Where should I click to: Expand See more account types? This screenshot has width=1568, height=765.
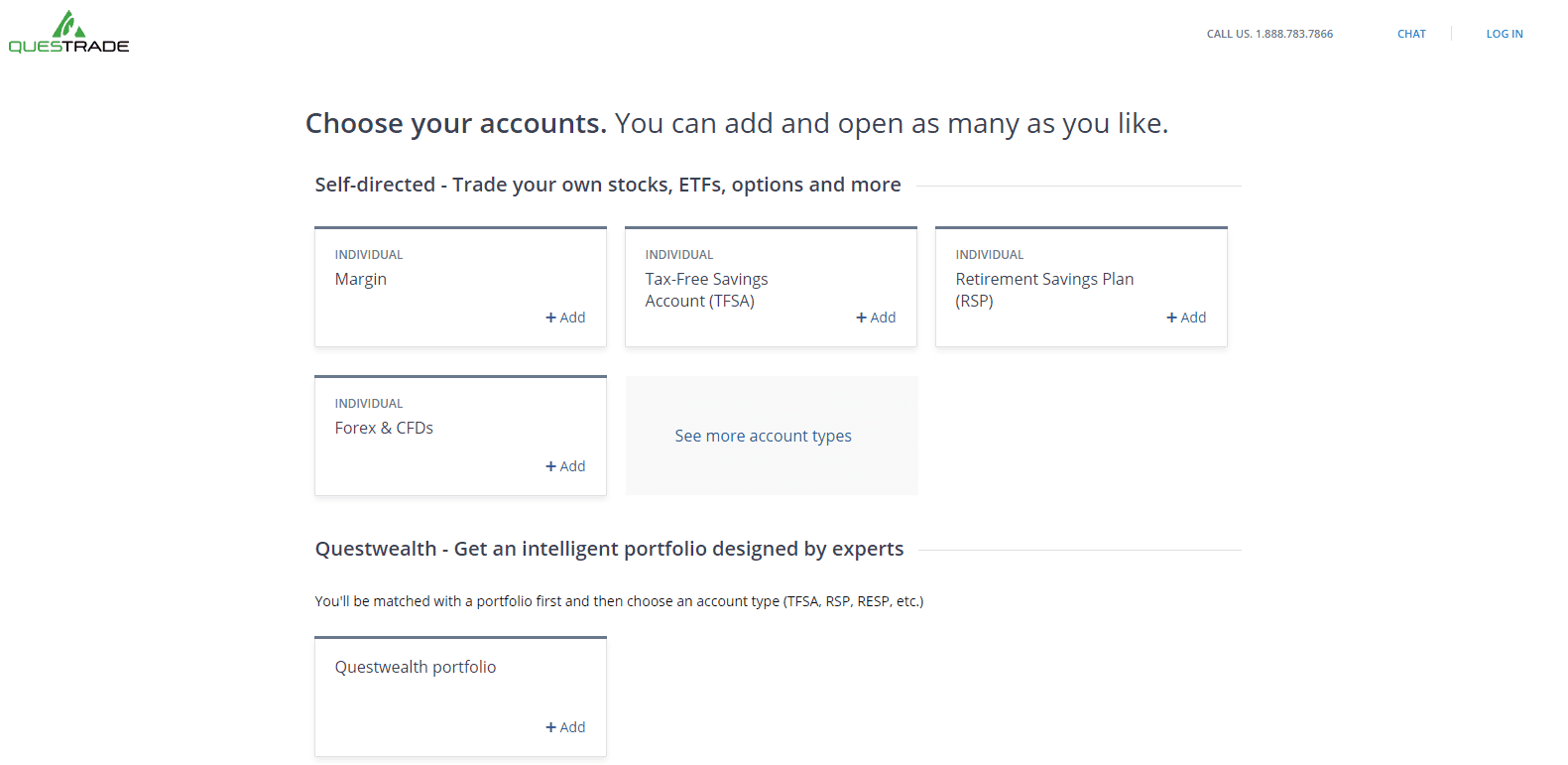(x=763, y=436)
